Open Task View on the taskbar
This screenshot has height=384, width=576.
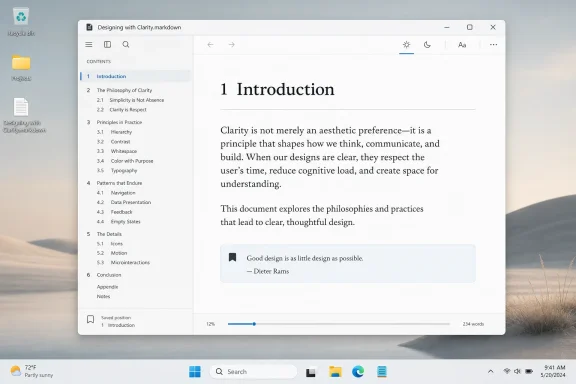[311, 372]
